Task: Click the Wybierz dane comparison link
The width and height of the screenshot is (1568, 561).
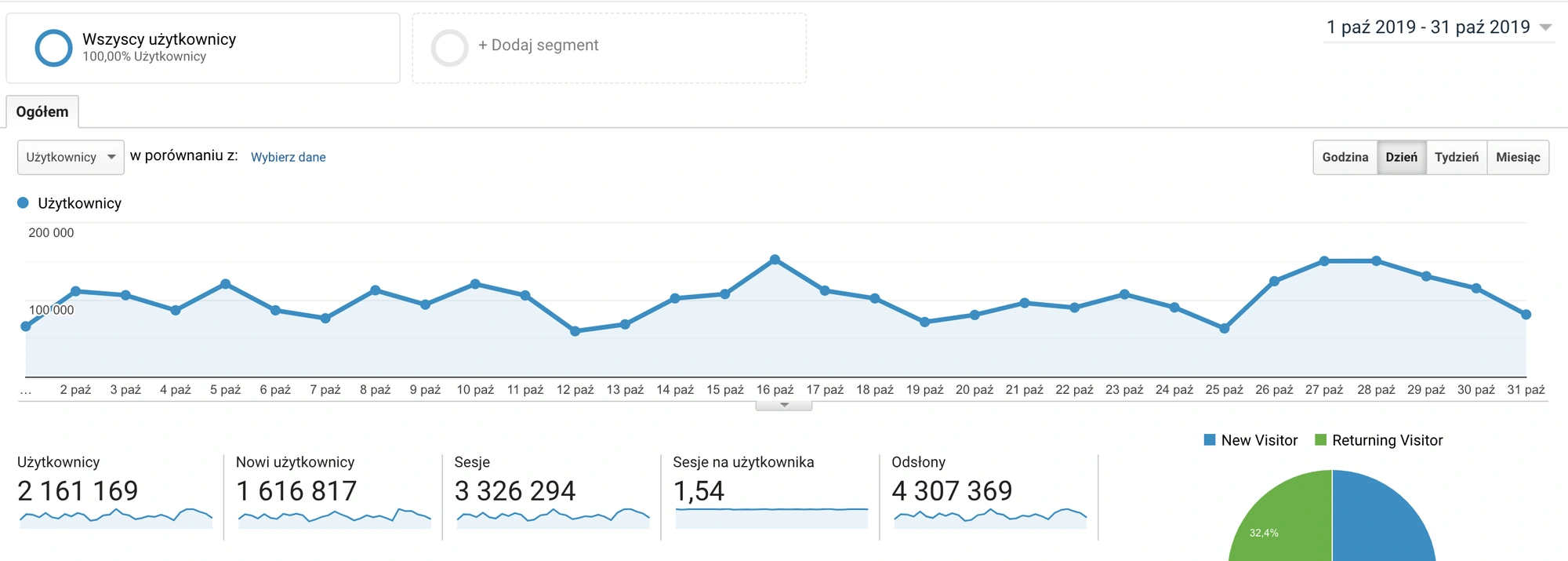Action: pyautogui.click(x=288, y=157)
